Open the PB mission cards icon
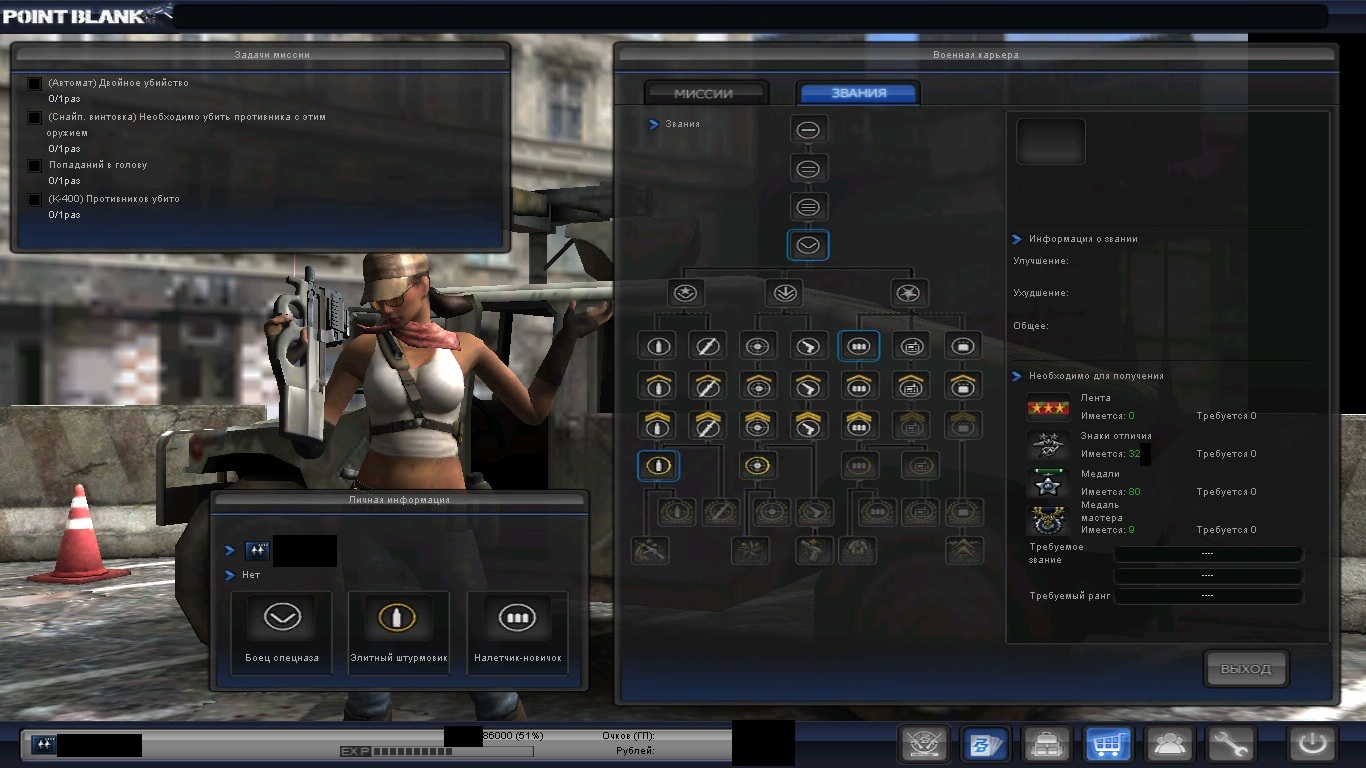Screen dimensions: 1366x768 coord(985,744)
